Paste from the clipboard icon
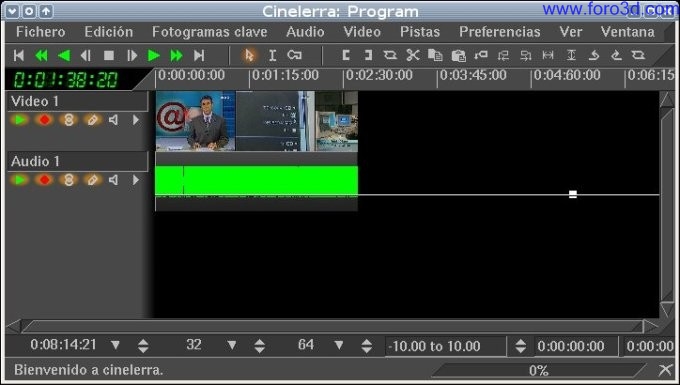 [458, 55]
